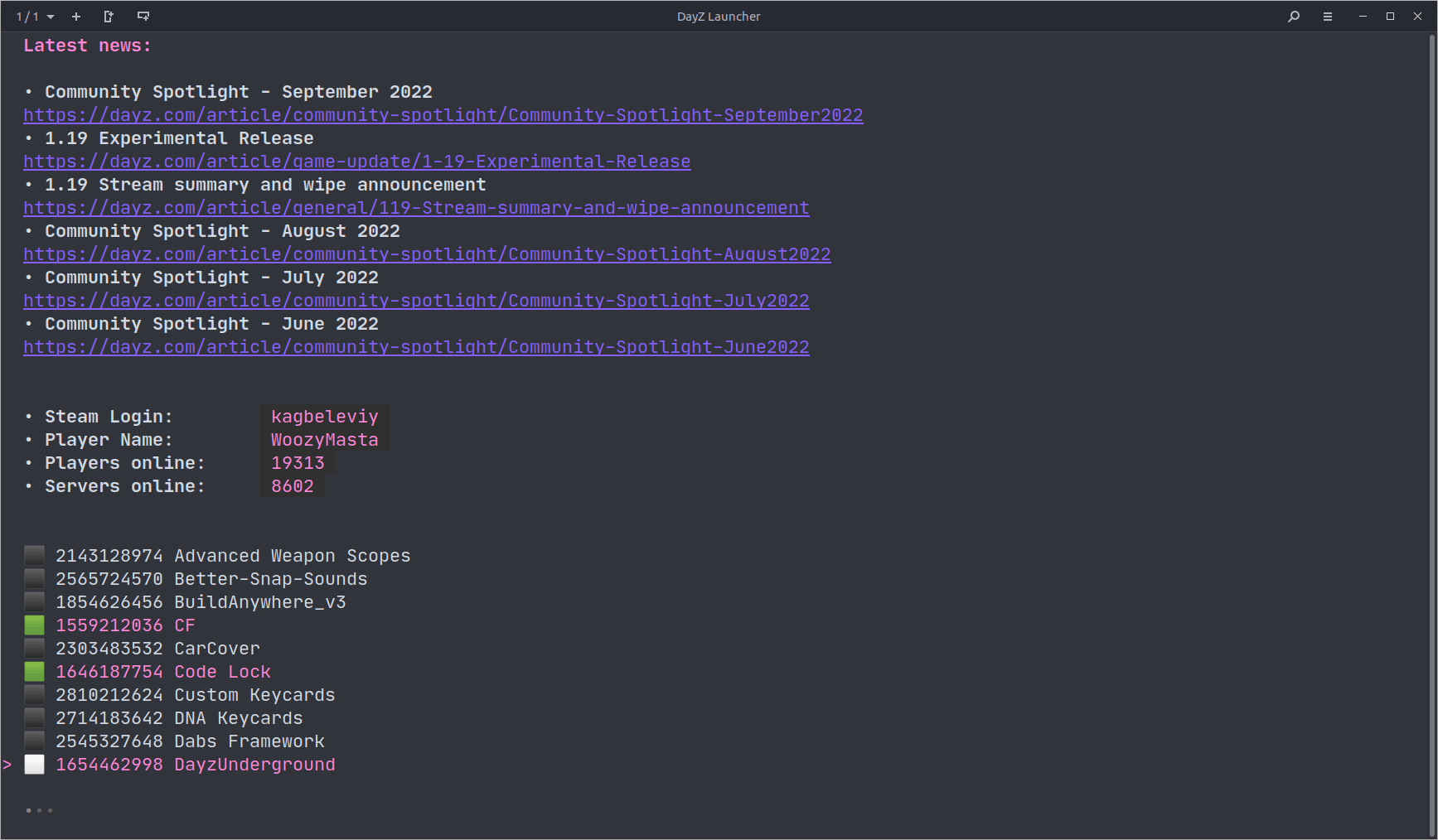1438x840 pixels.
Task: Click the 'Steam Login:' label
Action: [x=109, y=417]
